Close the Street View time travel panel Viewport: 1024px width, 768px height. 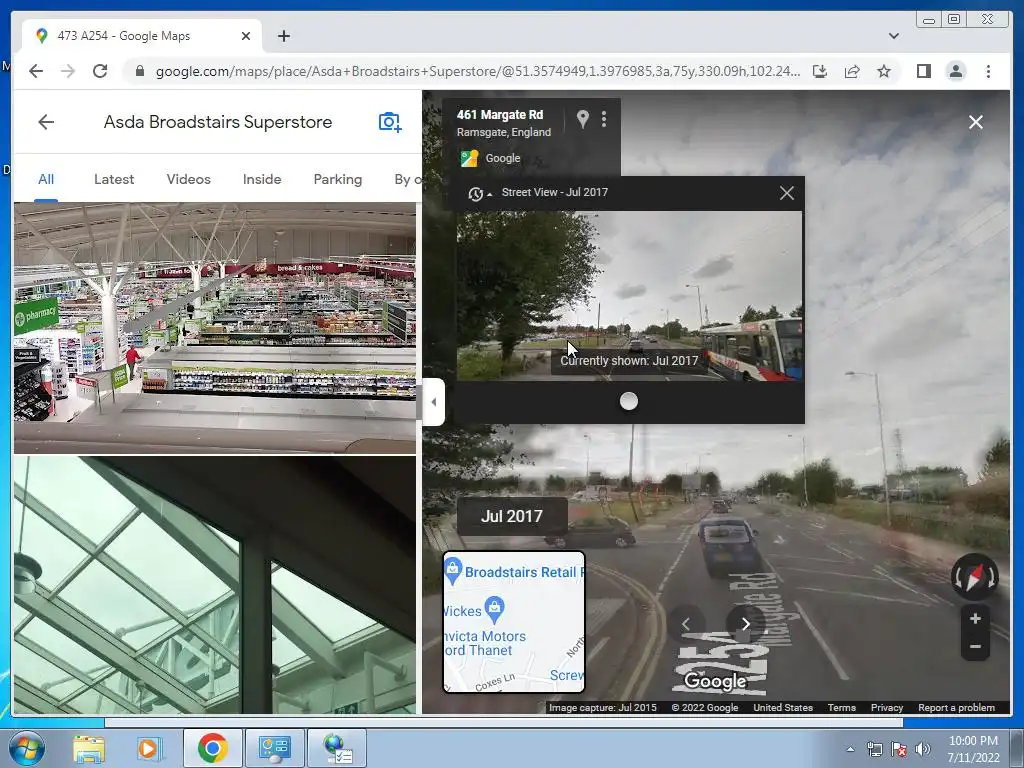coord(787,193)
